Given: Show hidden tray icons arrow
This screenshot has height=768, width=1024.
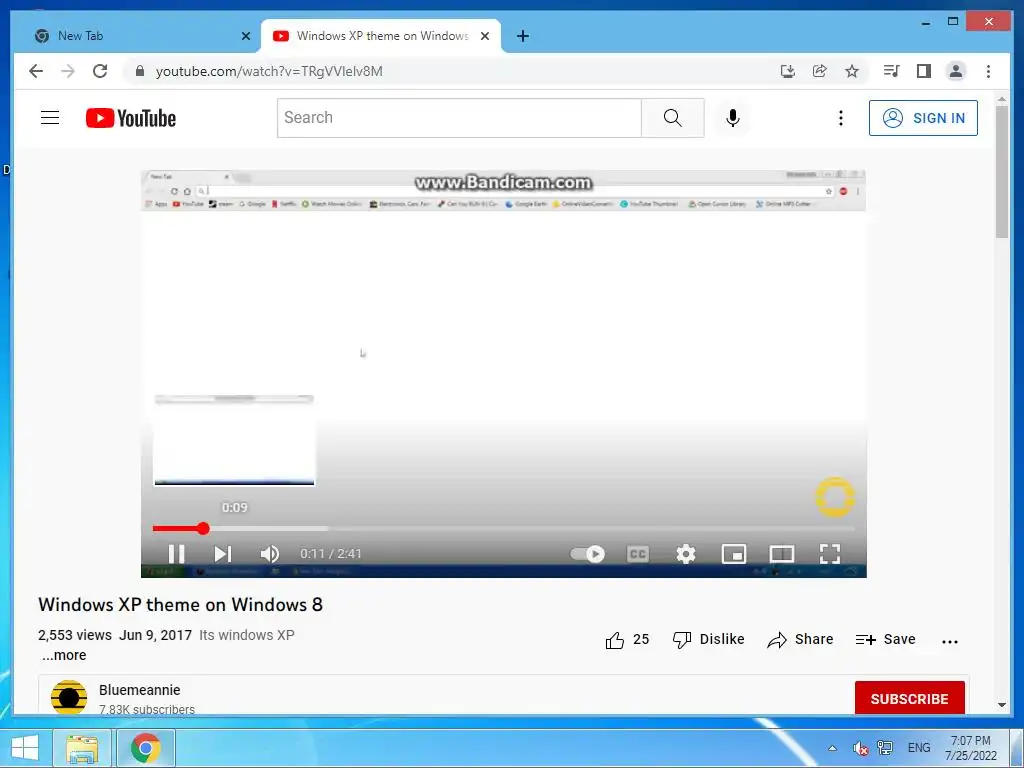Looking at the screenshot, I should [x=832, y=748].
